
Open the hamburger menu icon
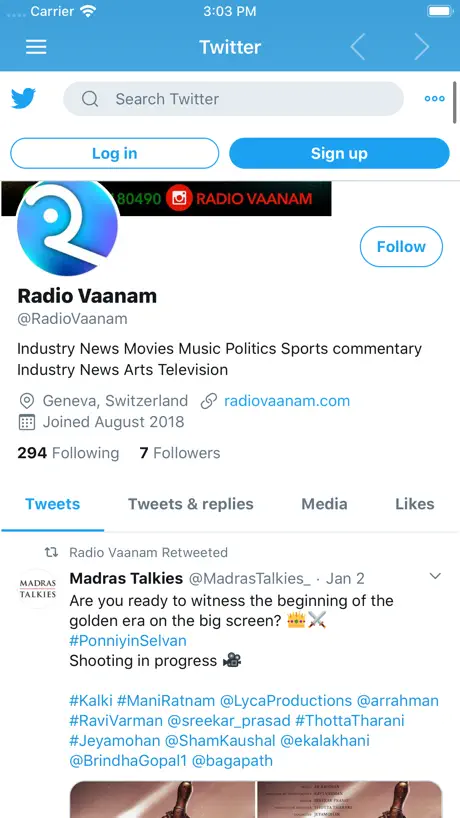coord(36,47)
